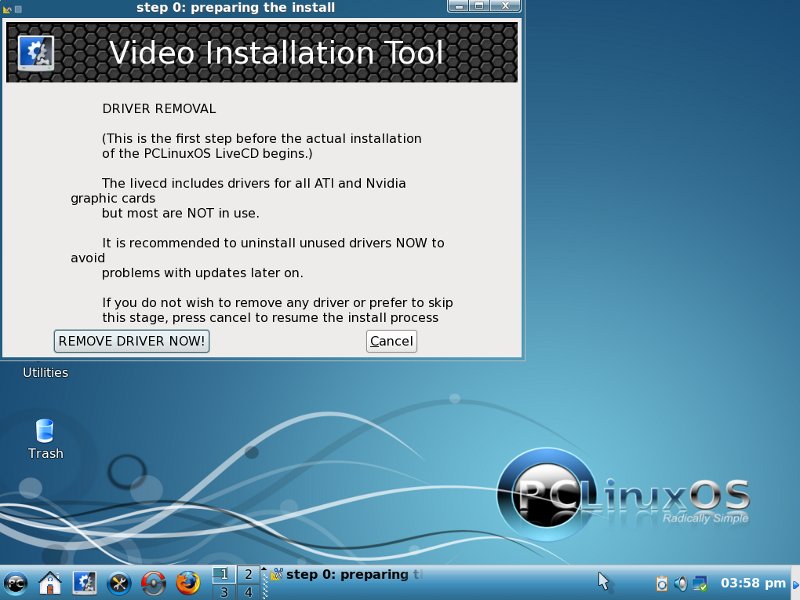Image resolution: width=800 pixels, height=600 pixels.
Task: Open the network status tray icon
Action: point(700,583)
